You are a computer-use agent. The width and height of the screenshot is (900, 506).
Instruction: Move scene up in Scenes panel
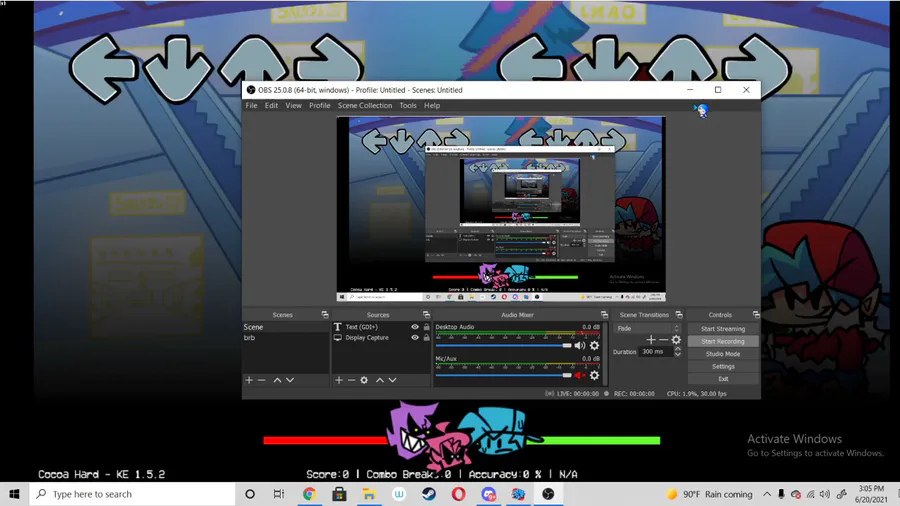pyautogui.click(x=277, y=380)
